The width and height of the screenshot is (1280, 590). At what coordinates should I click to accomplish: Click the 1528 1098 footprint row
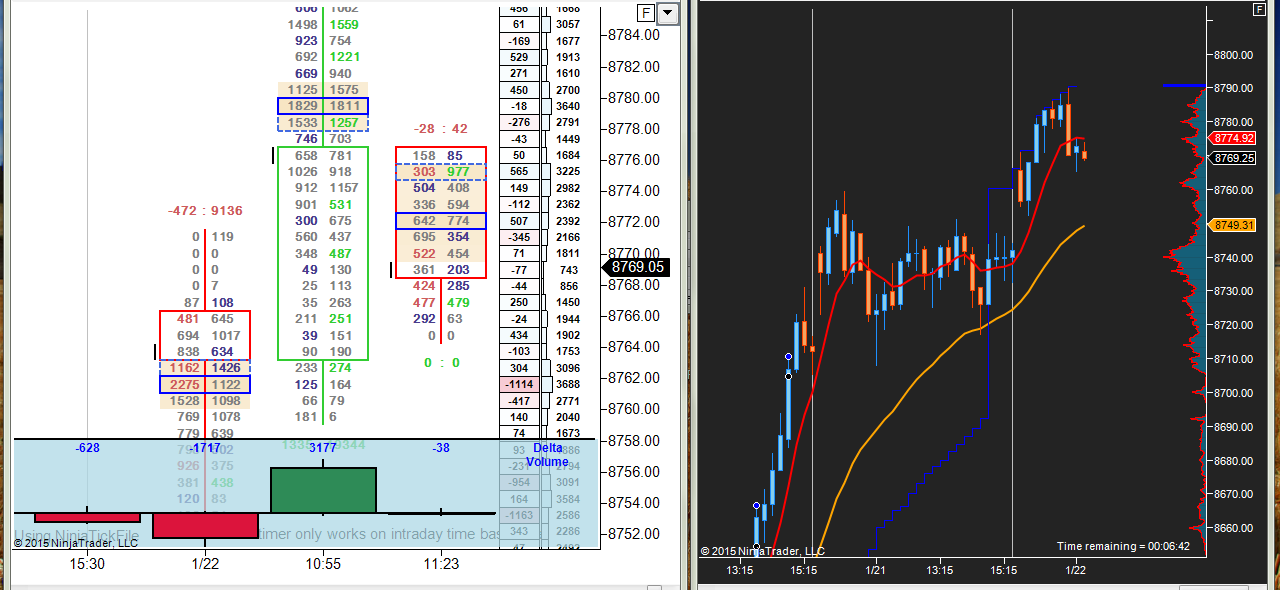205,401
